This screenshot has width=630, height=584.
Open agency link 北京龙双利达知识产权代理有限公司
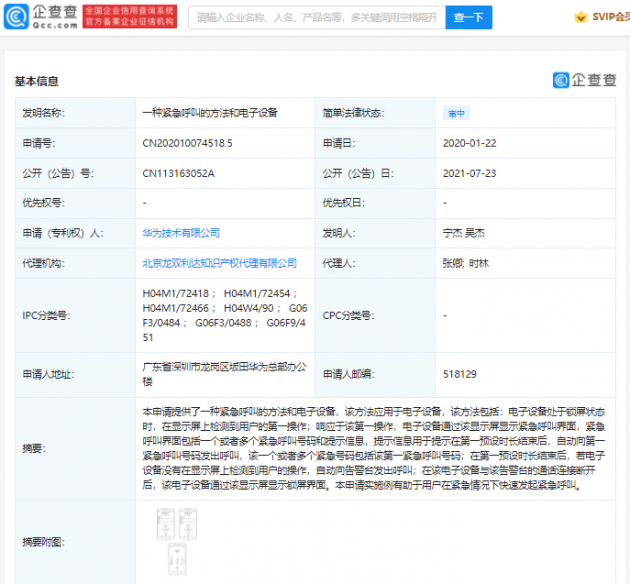[x=220, y=263]
